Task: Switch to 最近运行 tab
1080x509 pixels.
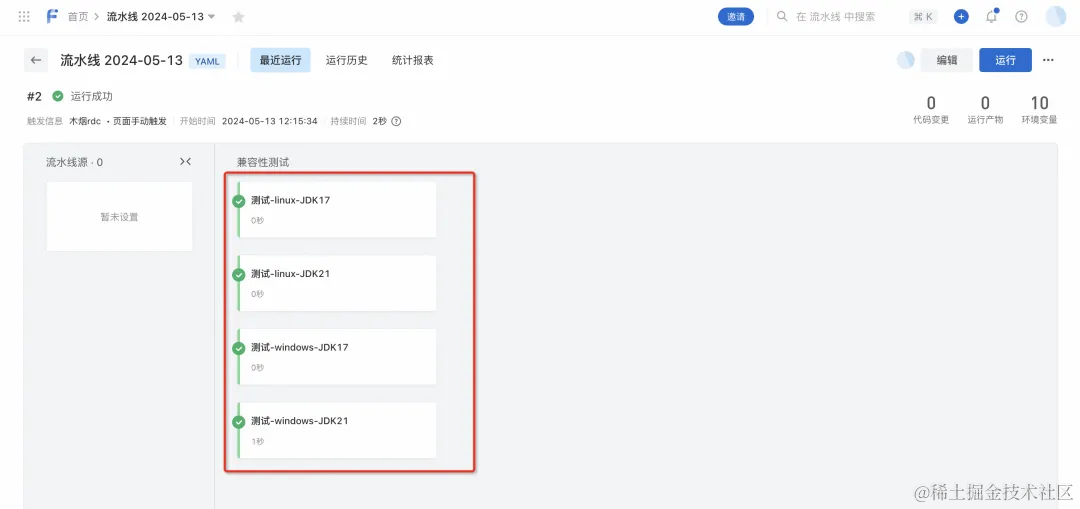Action: 280,60
